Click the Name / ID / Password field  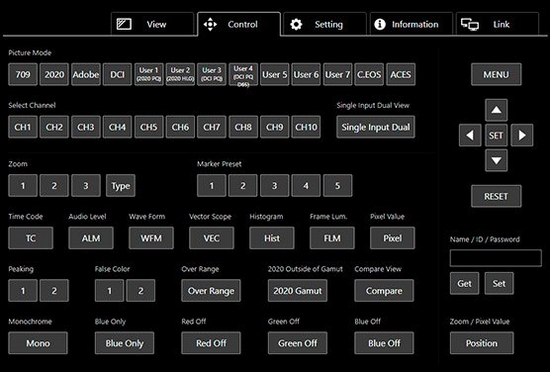(x=496, y=258)
